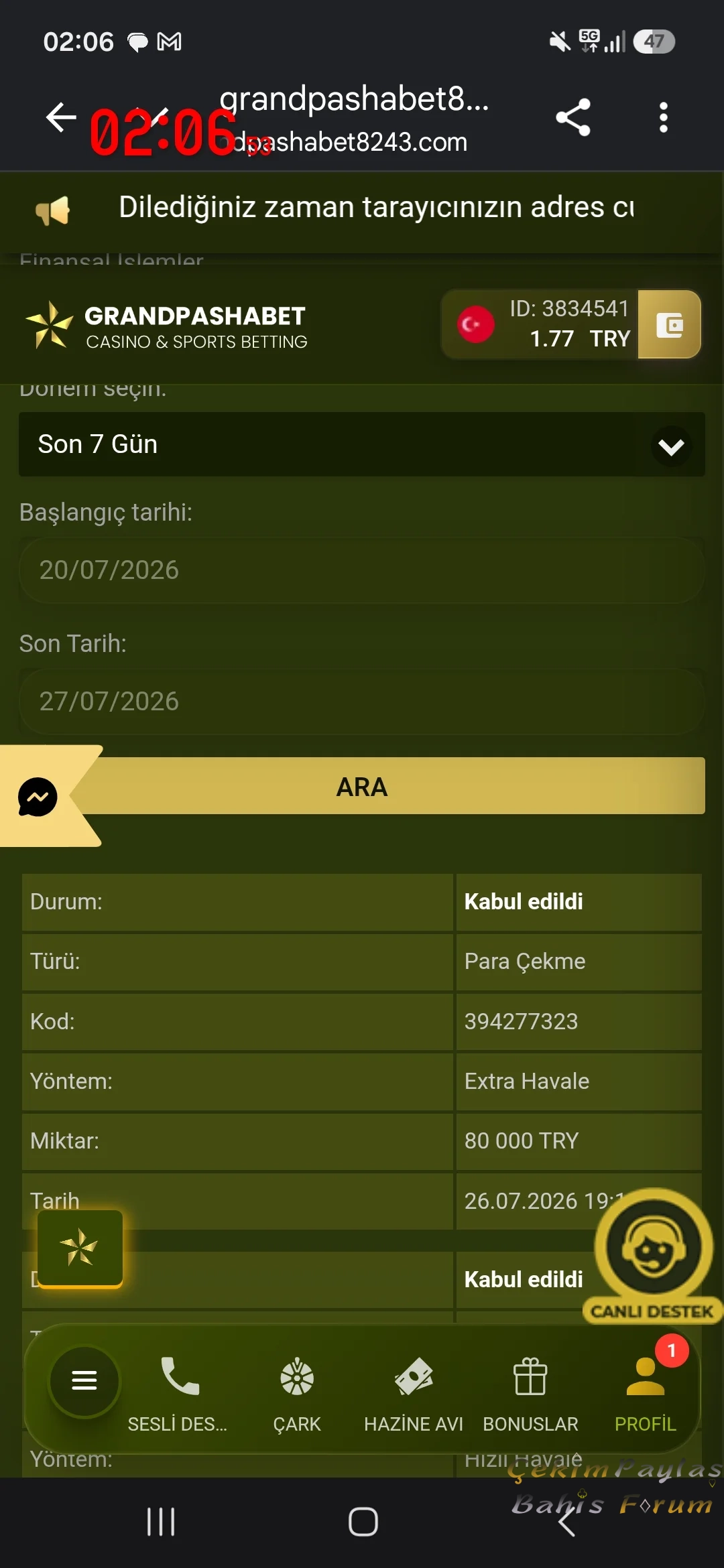Select the Son Tarih date field
This screenshot has width=724, height=1568.
[x=362, y=702]
